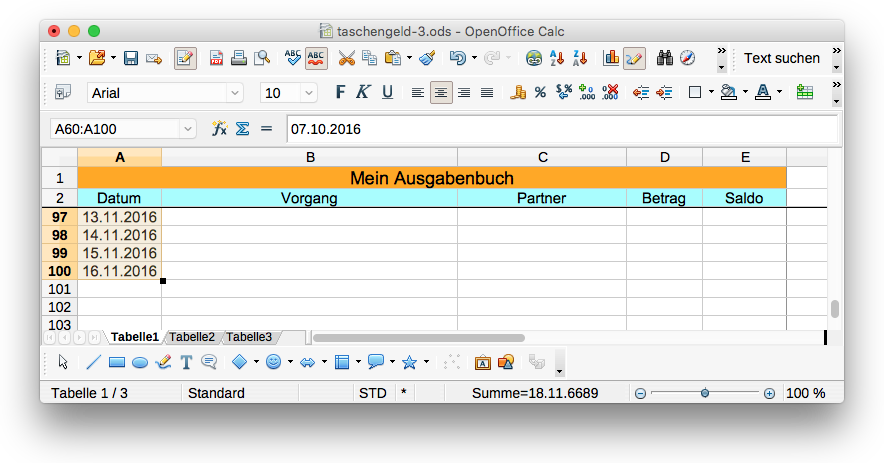The image size is (884, 463).
Task: Adjust the zoom slider handle
Action: (705, 393)
